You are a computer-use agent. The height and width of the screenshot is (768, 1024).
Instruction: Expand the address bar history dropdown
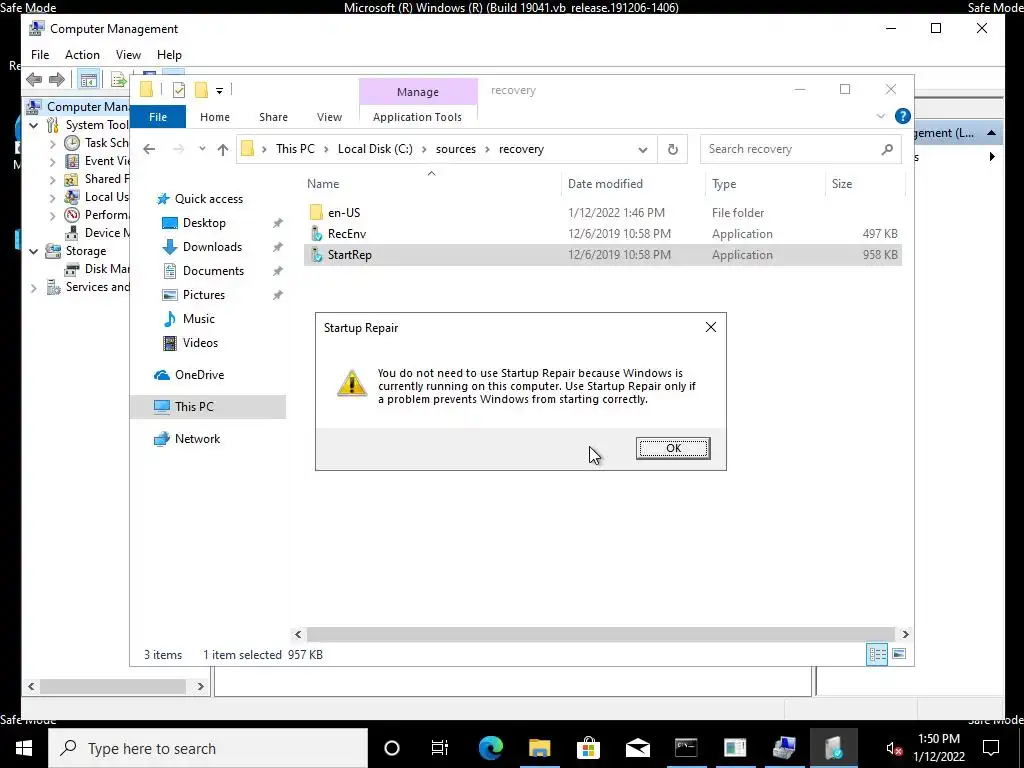pos(643,149)
